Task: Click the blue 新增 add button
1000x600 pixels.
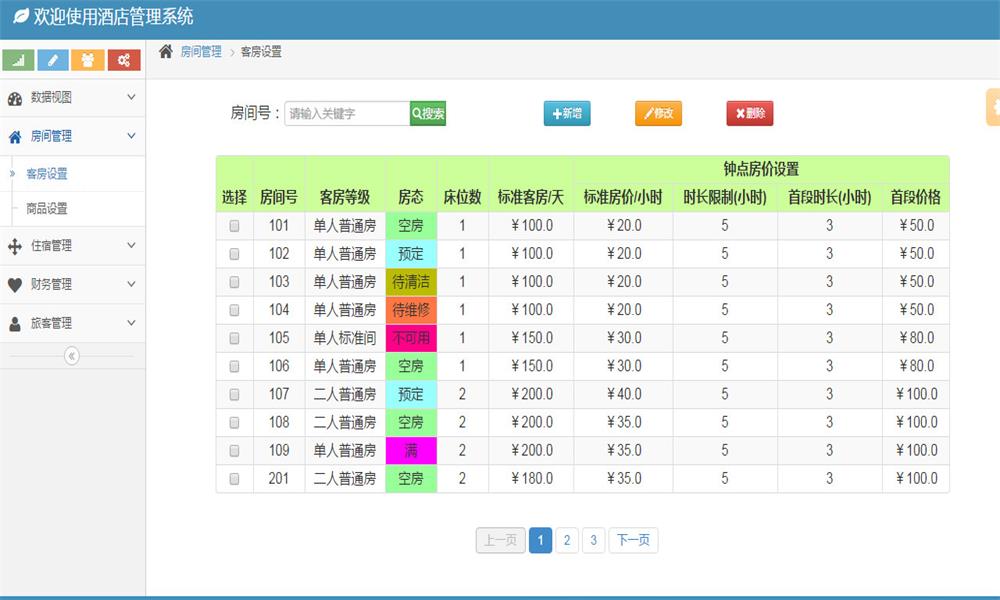Action: coord(567,113)
